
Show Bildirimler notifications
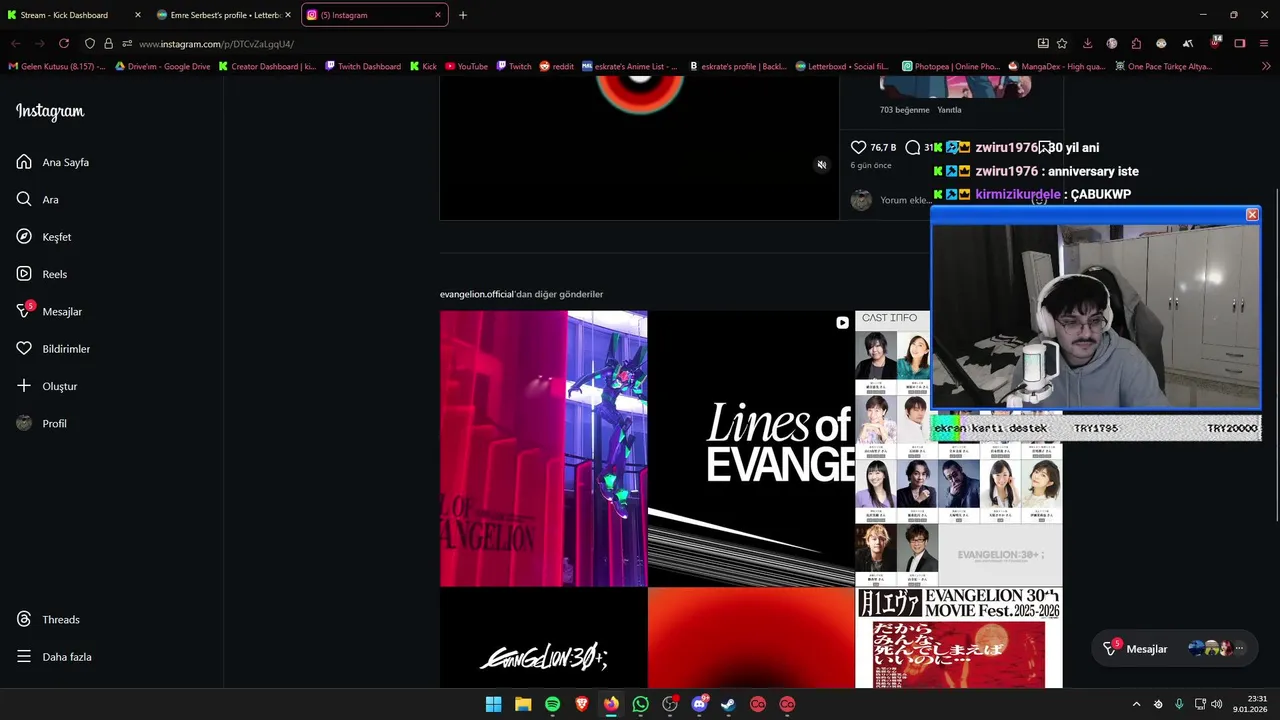pyautogui.click(x=53, y=349)
